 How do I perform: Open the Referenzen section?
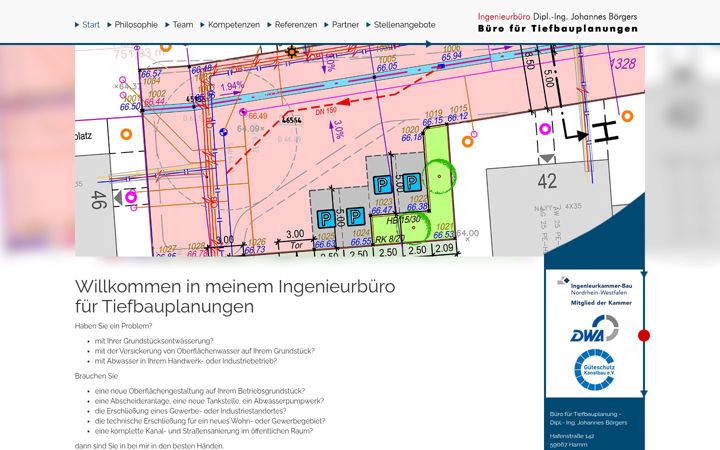[296, 25]
